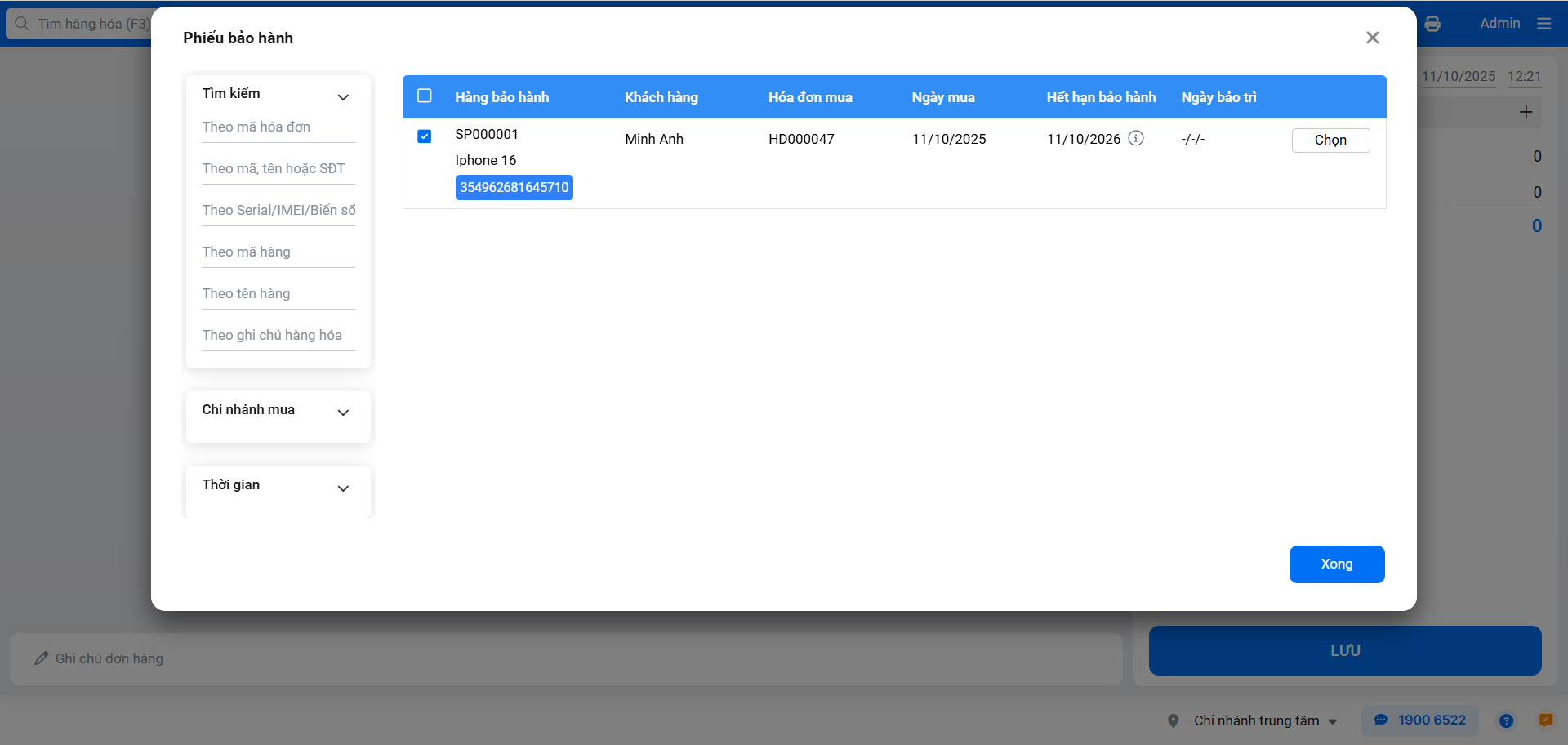Click the Ngày mua column header
1568x745 pixels.
(943, 97)
